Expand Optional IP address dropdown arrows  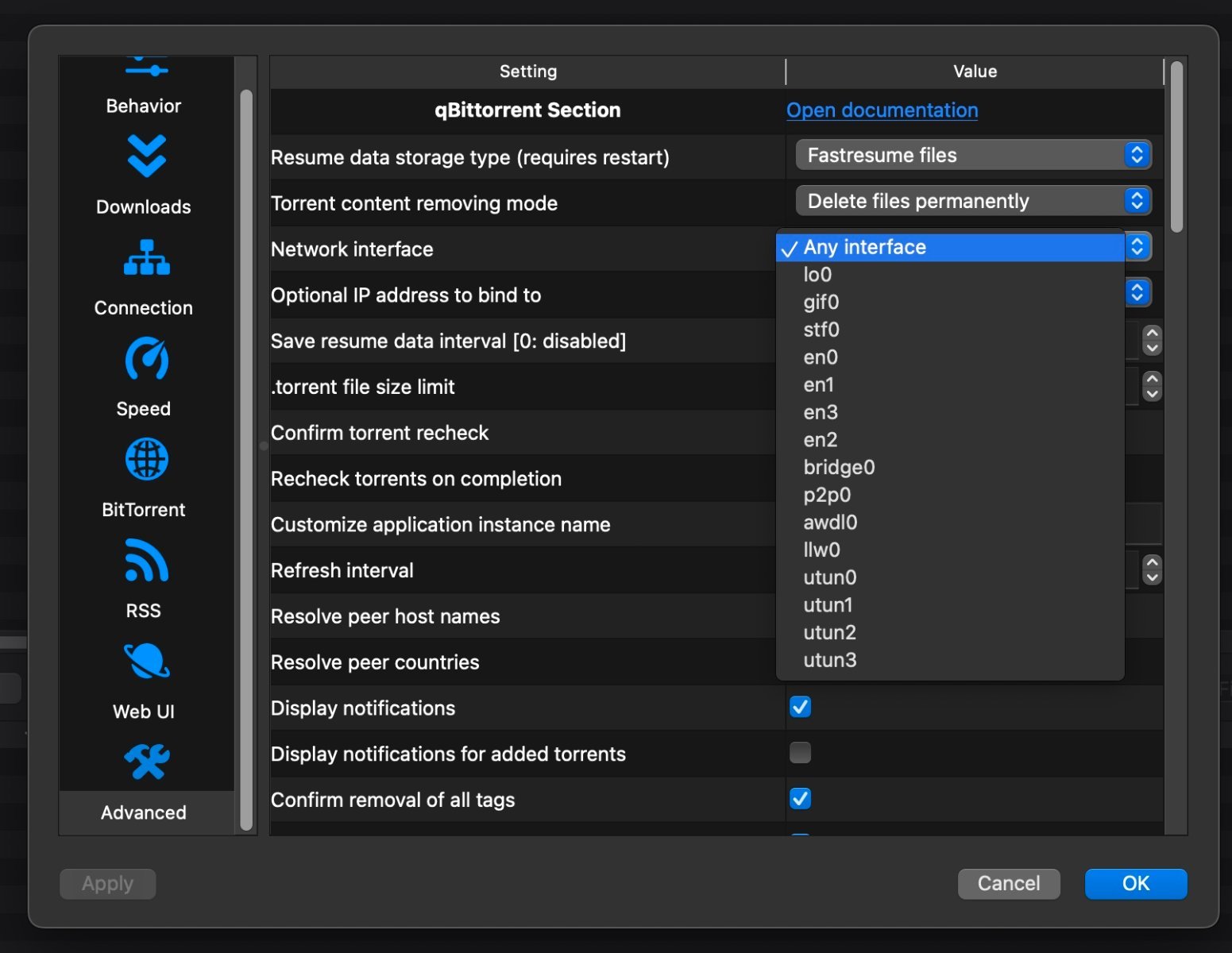[x=1137, y=292]
